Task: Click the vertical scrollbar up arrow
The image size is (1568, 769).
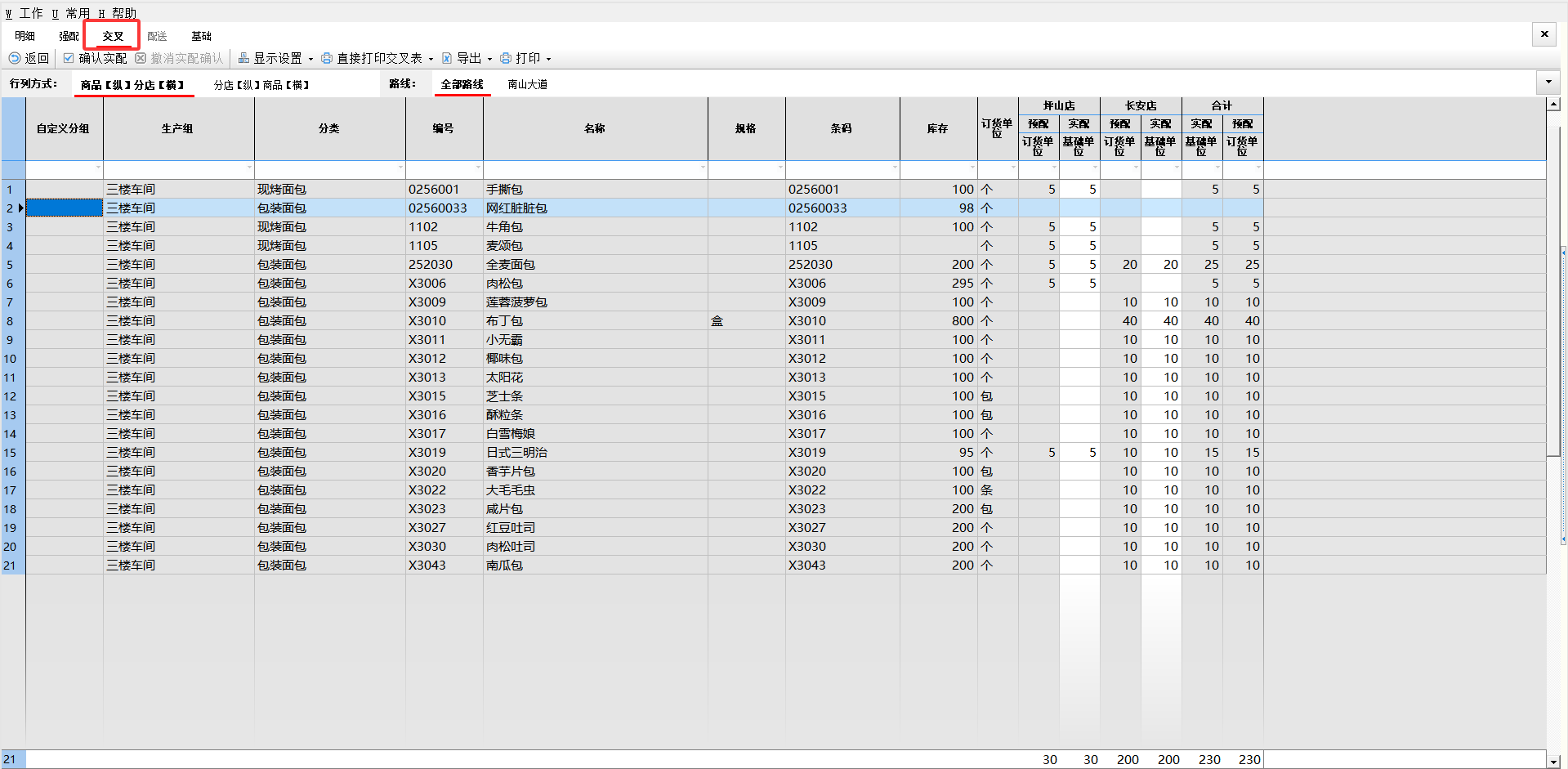Action: click(1553, 104)
